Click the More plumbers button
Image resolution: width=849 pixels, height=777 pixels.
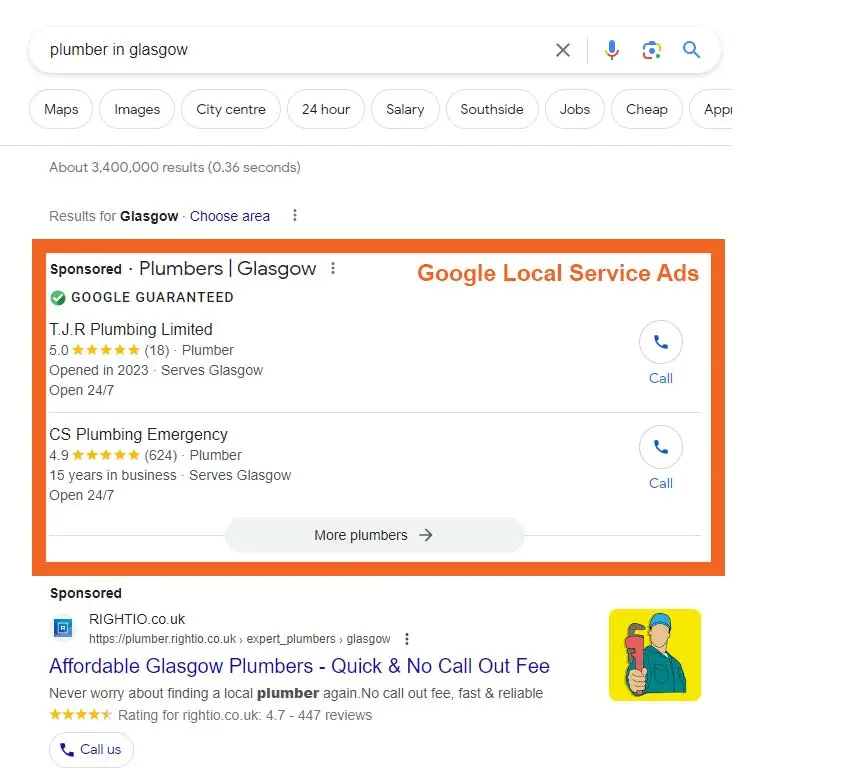coord(374,535)
